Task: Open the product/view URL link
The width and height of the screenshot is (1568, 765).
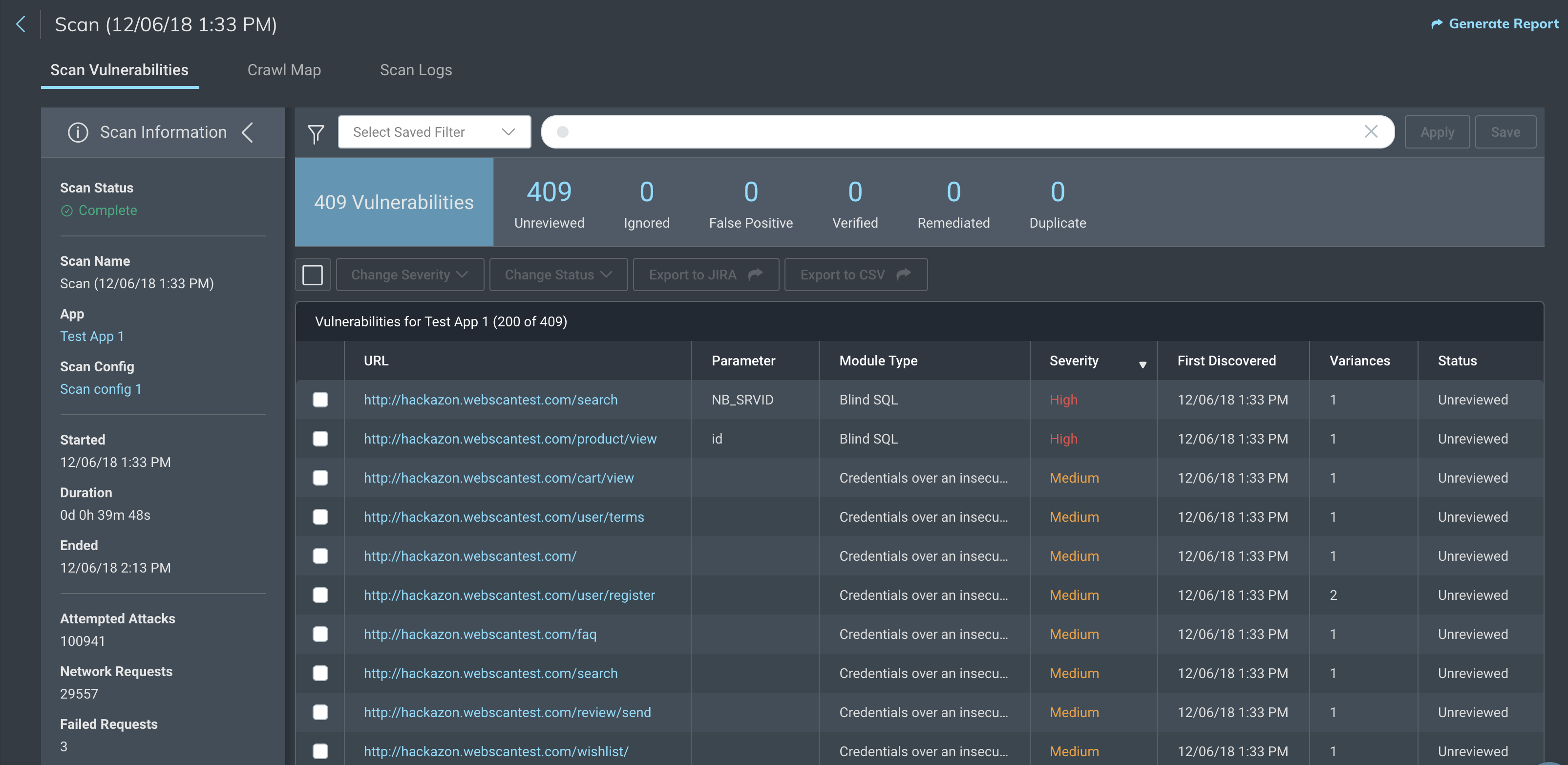Action: point(510,439)
